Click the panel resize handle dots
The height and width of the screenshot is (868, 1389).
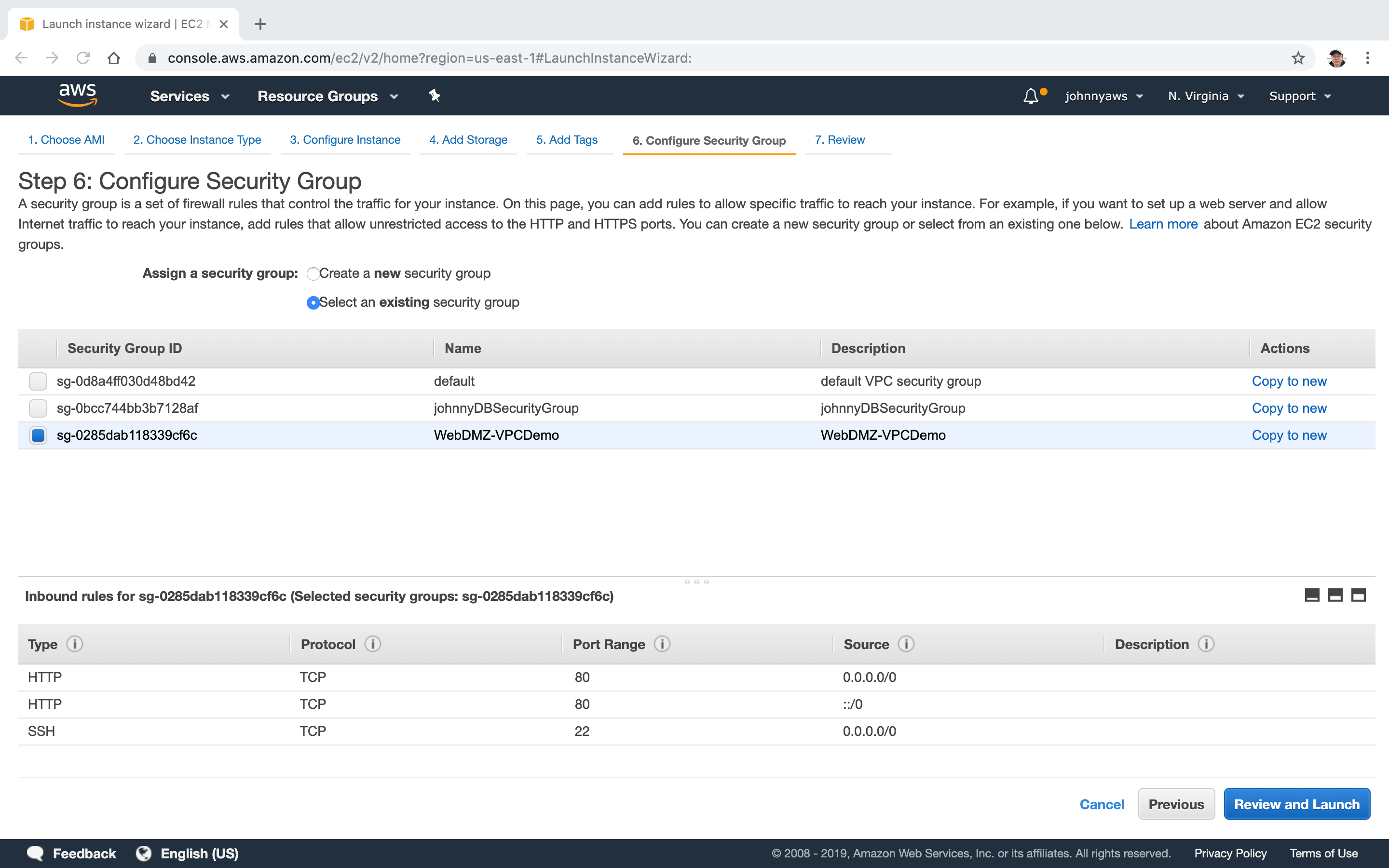(x=696, y=582)
